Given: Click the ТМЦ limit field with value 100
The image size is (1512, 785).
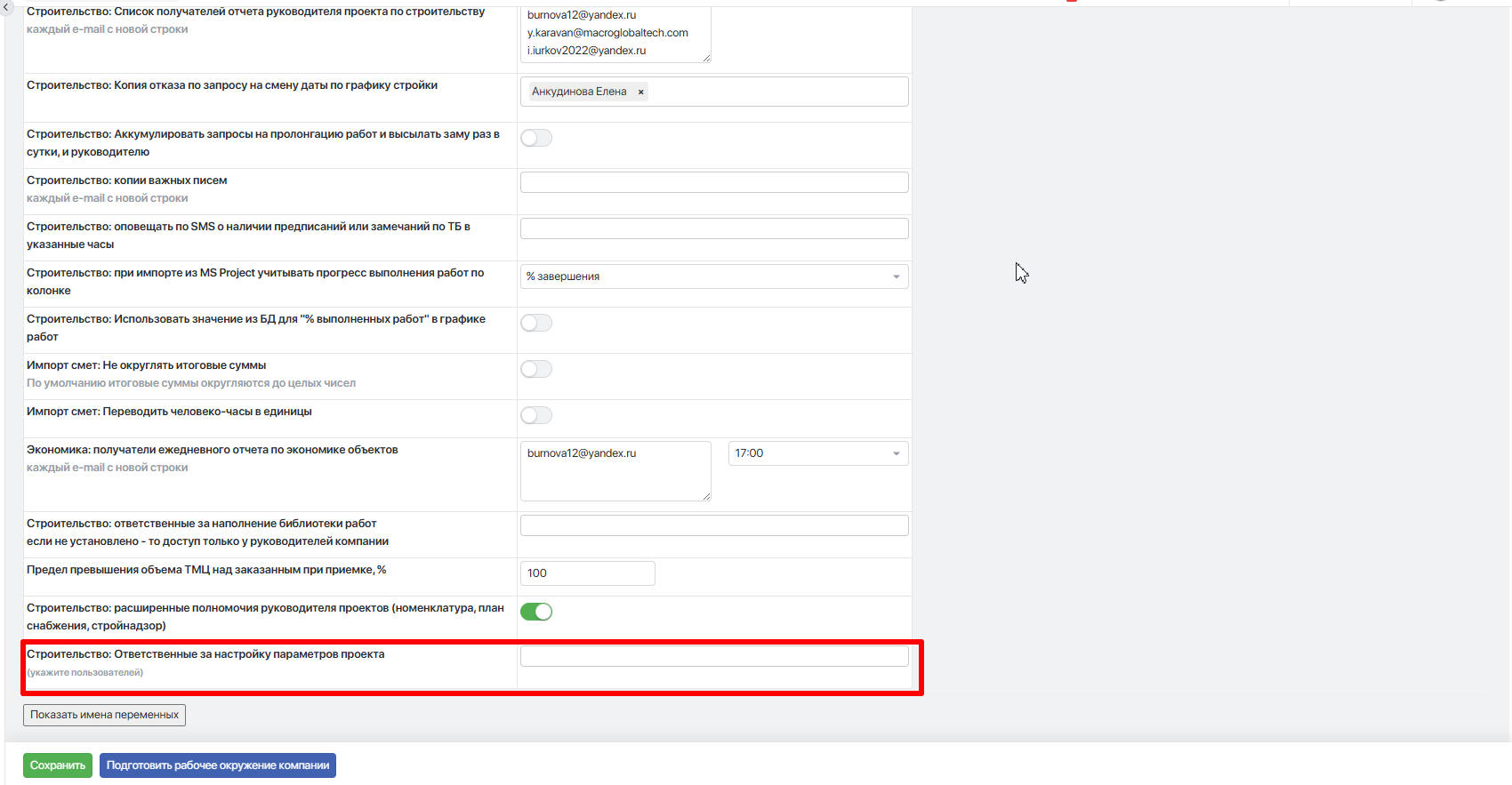Looking at the screenshot, I should (587, 573).
